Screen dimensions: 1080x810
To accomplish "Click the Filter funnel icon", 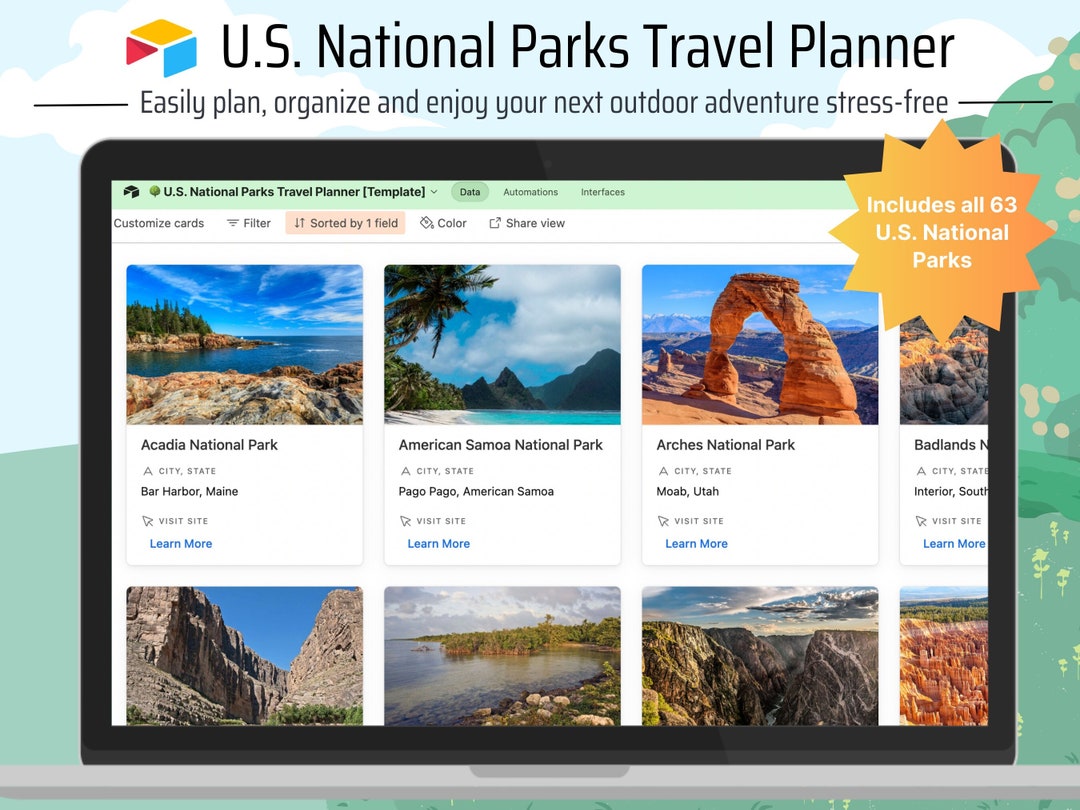I will [x=231, y=223].
